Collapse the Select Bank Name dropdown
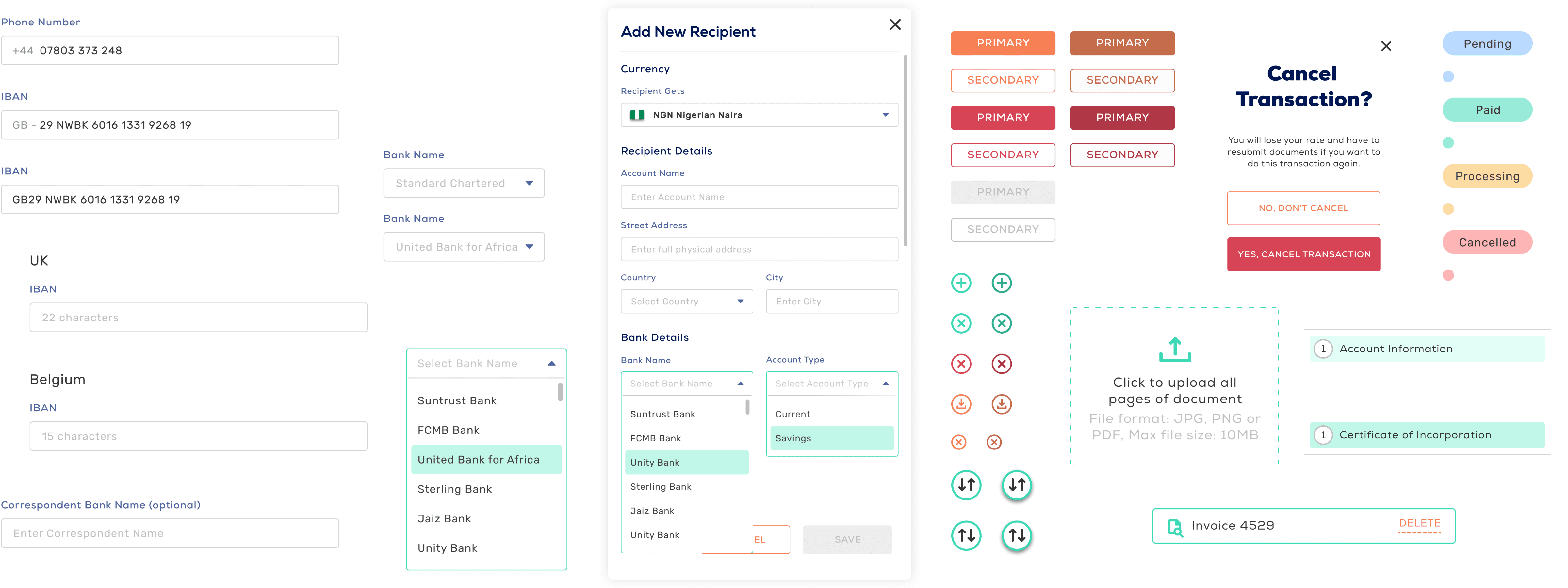The image size is (1568, 588). pyautogui.click(x=551, y=363)
